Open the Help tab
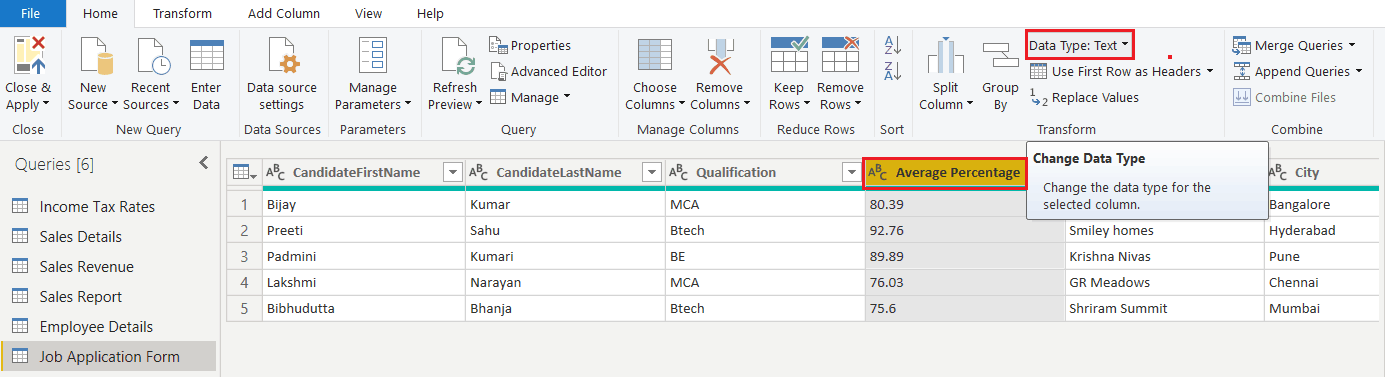This screenshot has width=1385, height=377. (430, 13)
